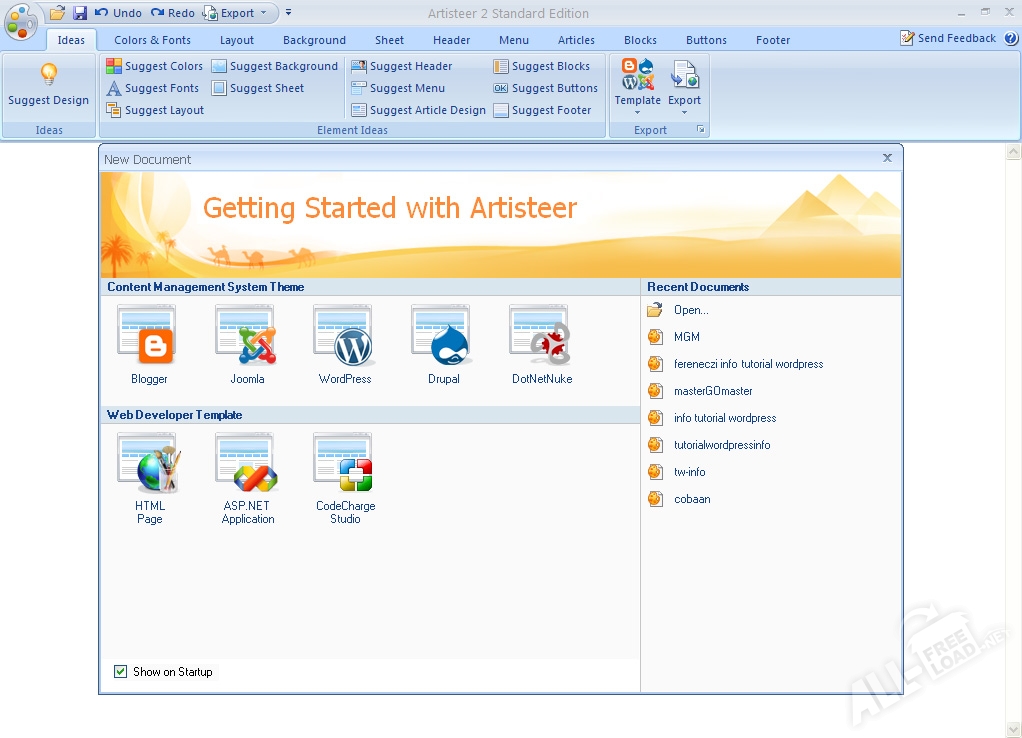Choose the DotNetNuke template icon

click(x=541, y=336)
